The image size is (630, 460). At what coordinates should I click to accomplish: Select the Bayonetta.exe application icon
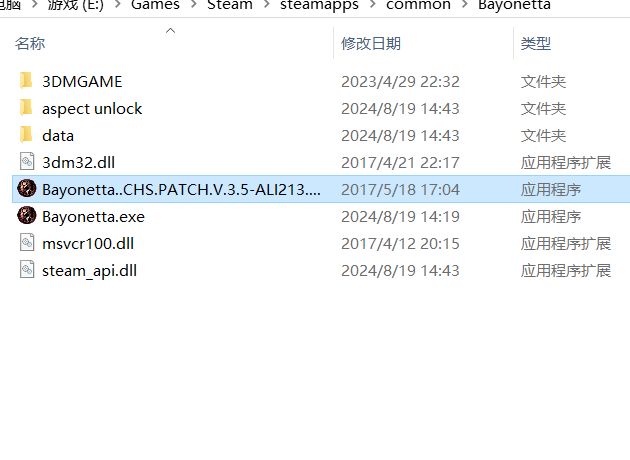pos(27,215)
